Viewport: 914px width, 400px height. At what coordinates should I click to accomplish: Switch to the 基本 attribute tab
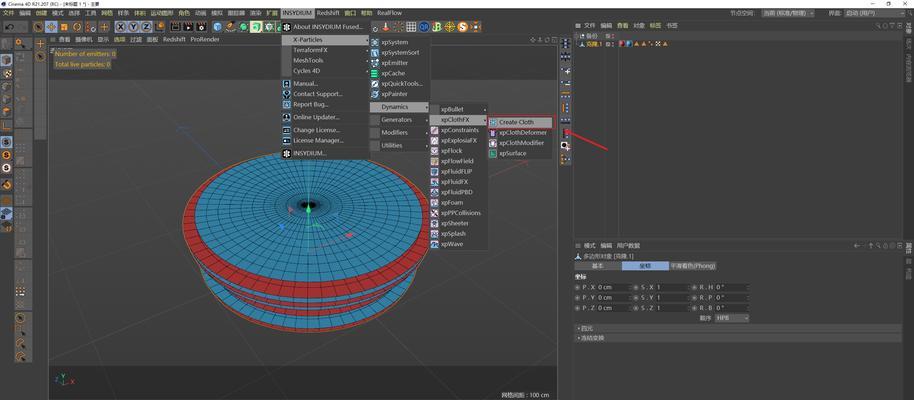(597, 266)
